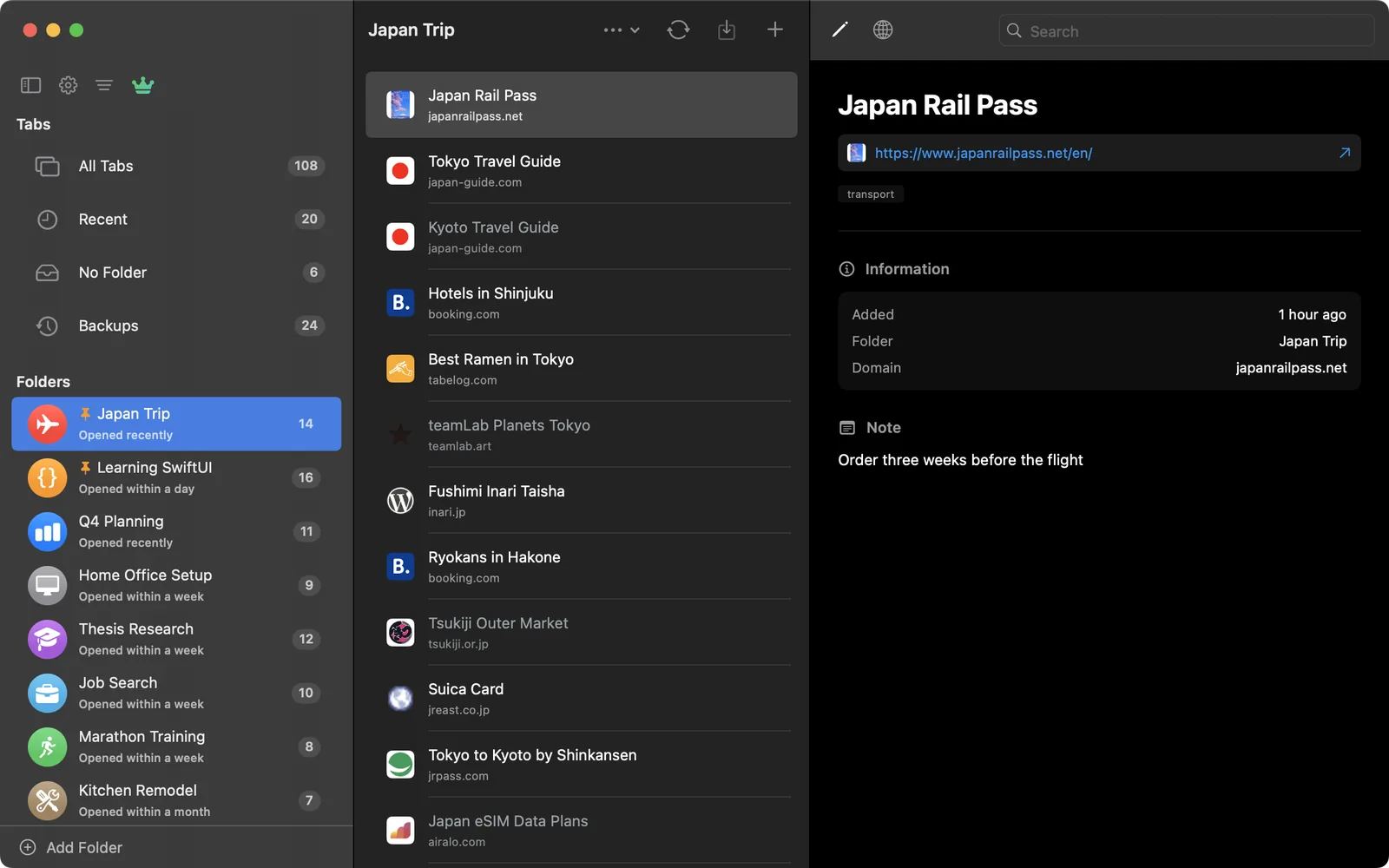Screen dimensions: 1389x868
Task: Select the Suica Card row
Action: pyautogui.click(x=582, y=699)
